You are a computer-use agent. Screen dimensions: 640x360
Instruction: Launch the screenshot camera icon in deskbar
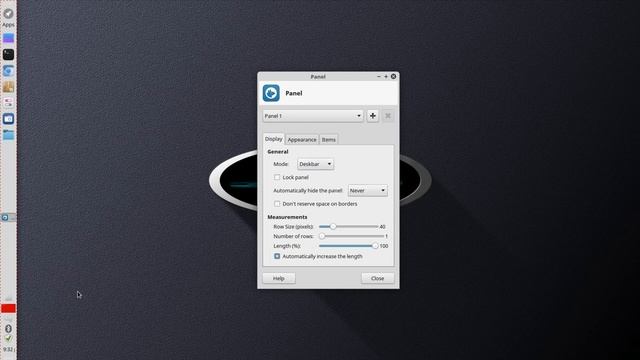click(8, 119)
